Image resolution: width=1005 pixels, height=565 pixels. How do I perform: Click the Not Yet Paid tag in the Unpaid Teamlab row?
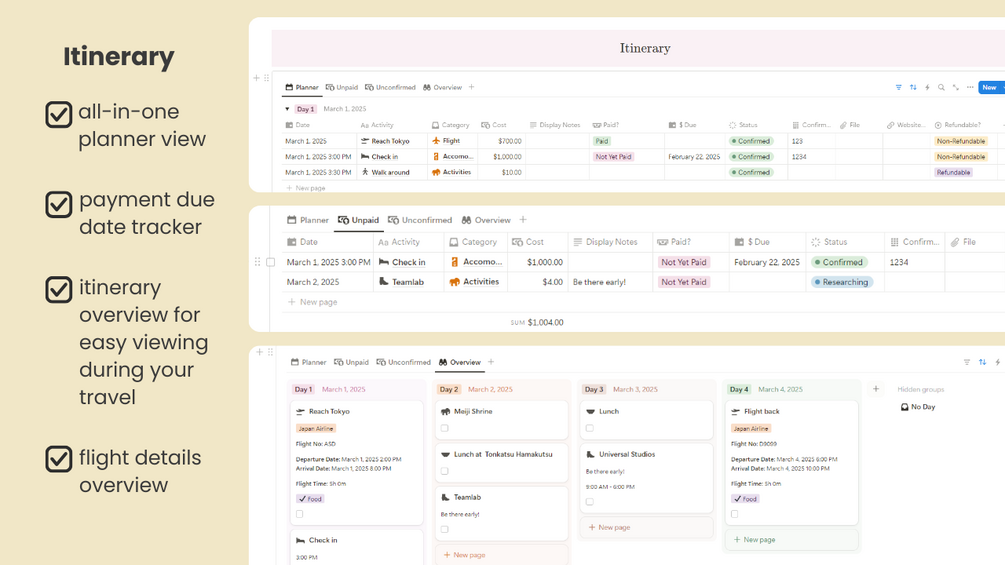point(684,282)
